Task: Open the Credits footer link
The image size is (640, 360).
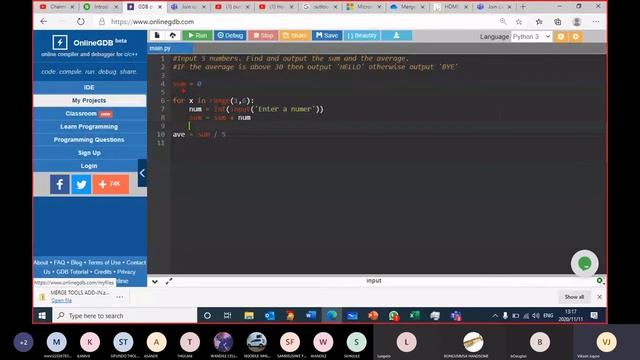Action: pyautogui.click(x=102, y=272)
